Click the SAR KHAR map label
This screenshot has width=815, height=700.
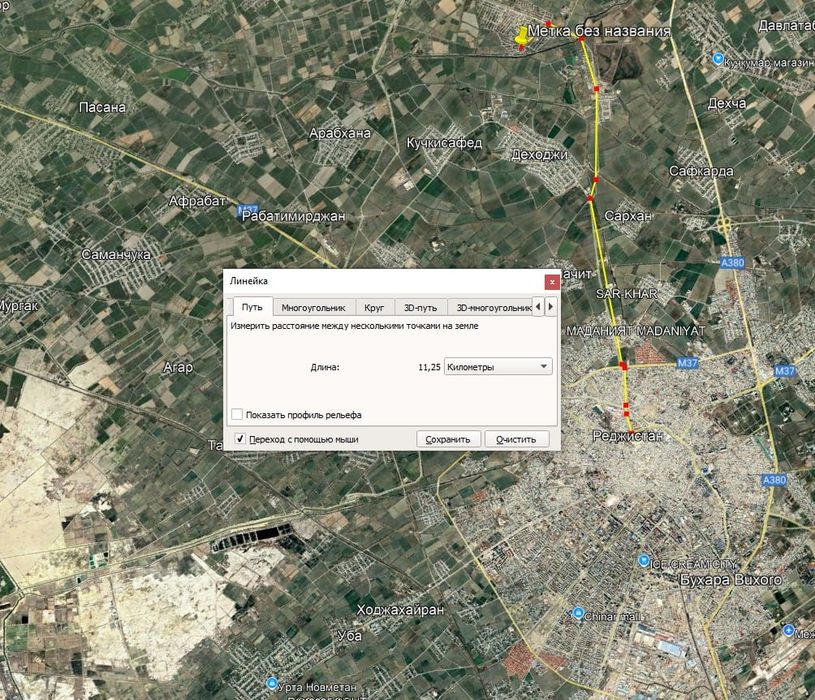coord(626,294)
